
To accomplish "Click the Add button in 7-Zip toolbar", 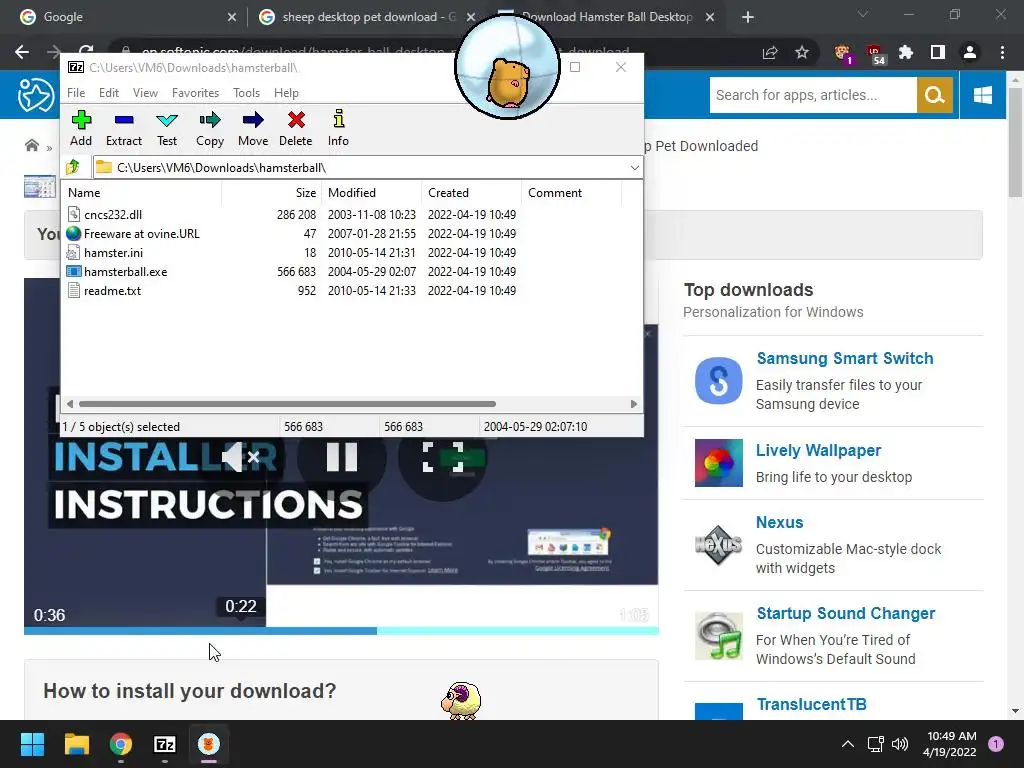I will 81,129.
